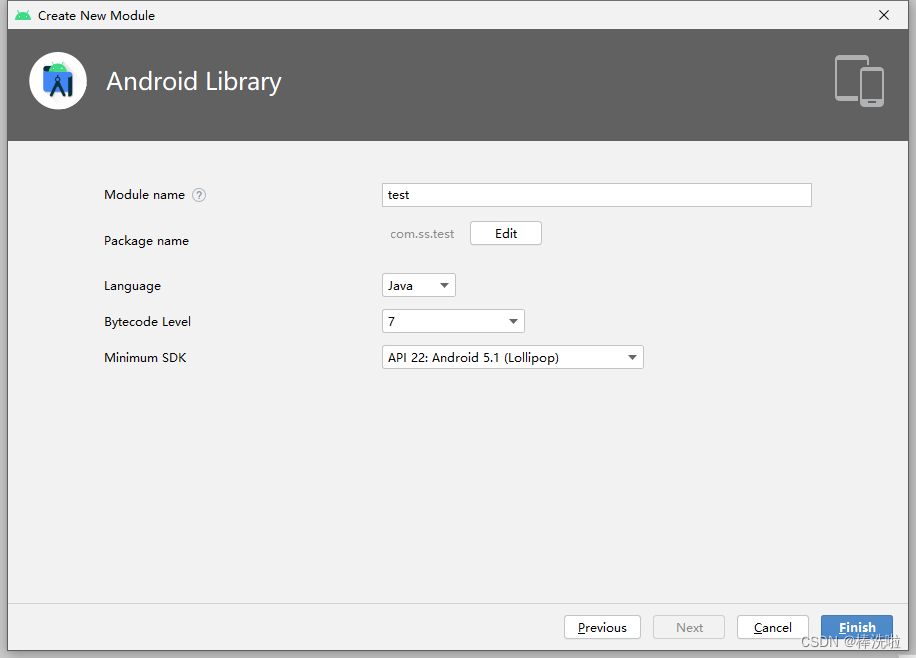Focus the Module name text field
The image size is (916, 658).
click(x=596, y=195)
